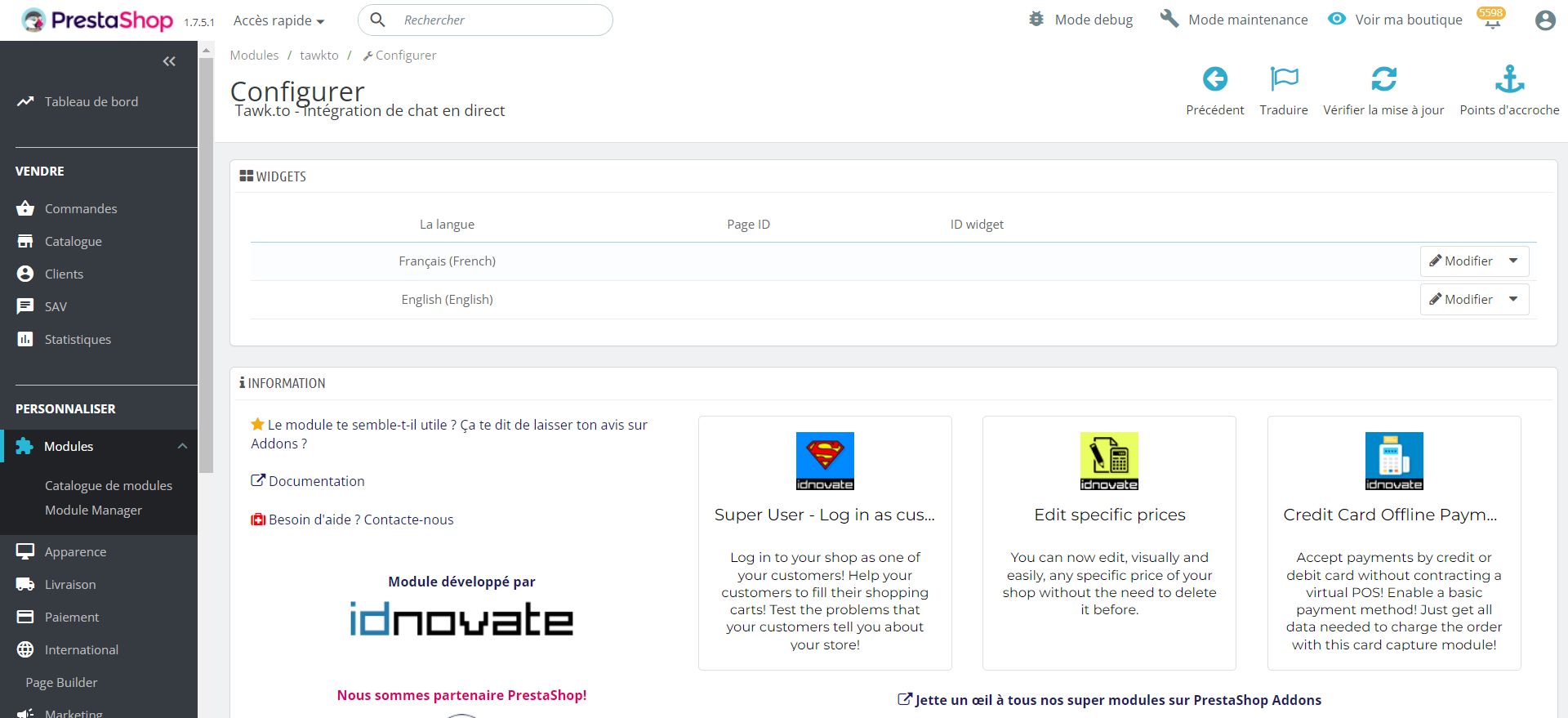The width and height of the screenshot is (1568, 718).
Task: Open the Page Builder menu item
Action: click(x=61, y=682)
